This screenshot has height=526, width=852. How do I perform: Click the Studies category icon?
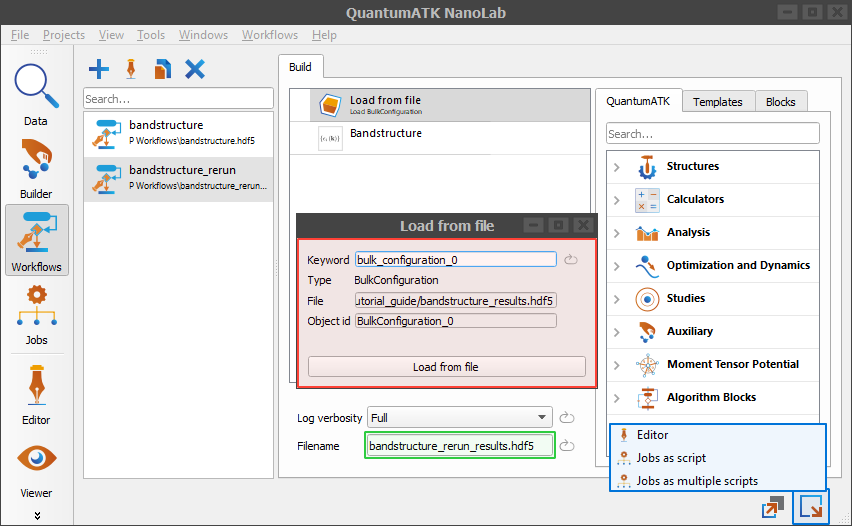point(647,299)
